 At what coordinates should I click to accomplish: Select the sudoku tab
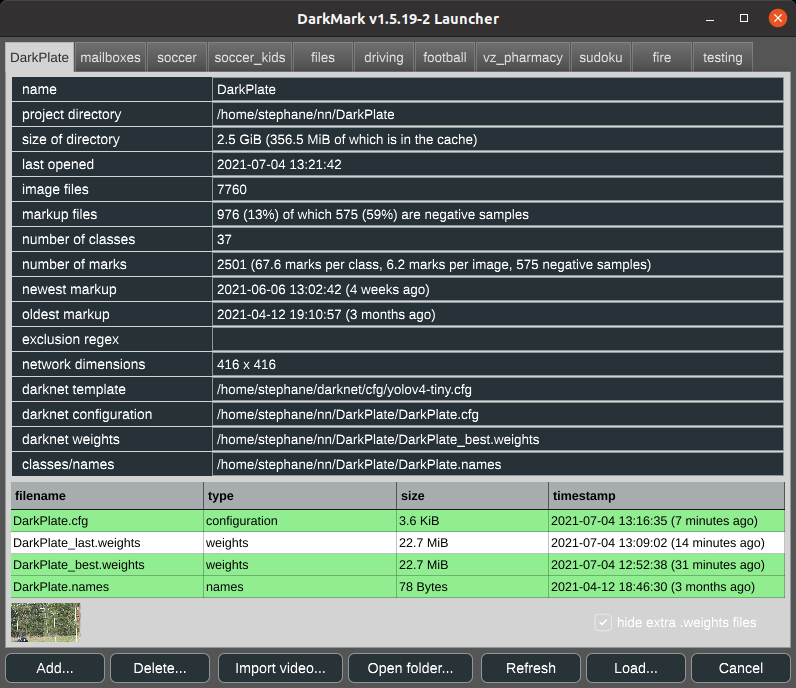[601, 57]
